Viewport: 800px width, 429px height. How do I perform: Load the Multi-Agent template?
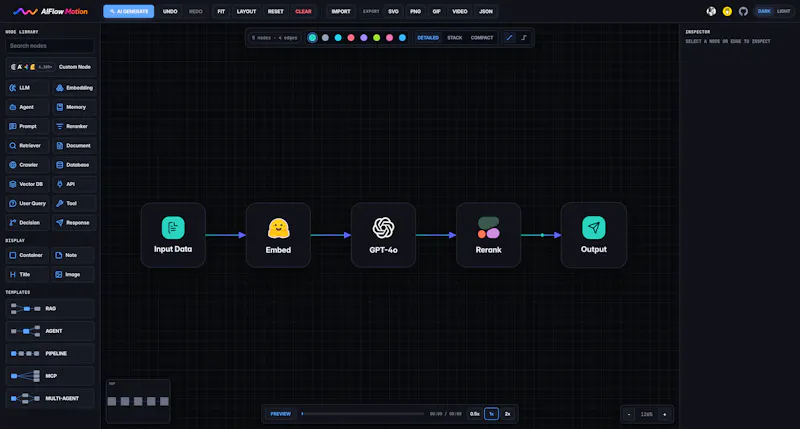point(50,398)
